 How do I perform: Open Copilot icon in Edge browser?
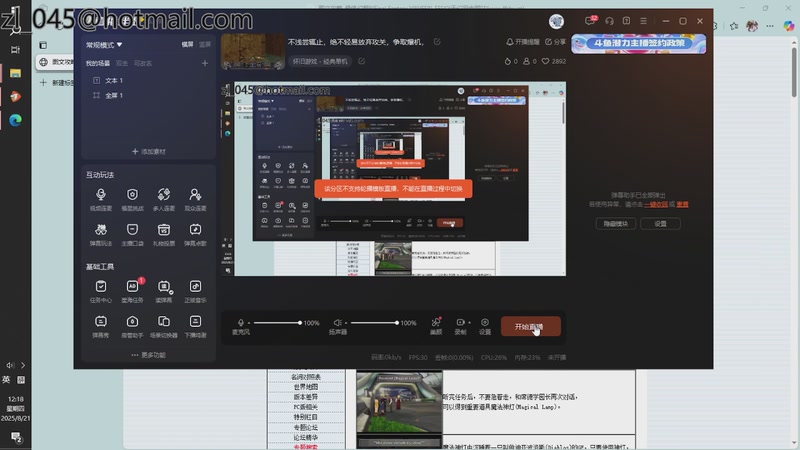click(789, 26)
